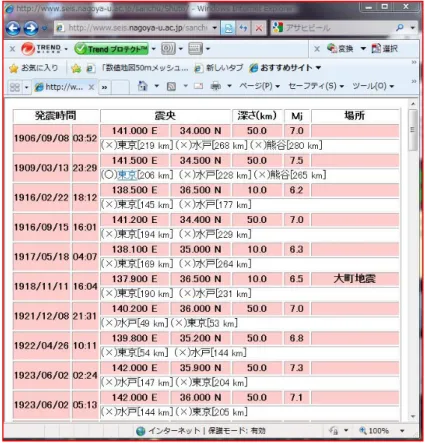Click the Home icon
Image resolution: width=425 pixels, height=443 pixels.
142,86
